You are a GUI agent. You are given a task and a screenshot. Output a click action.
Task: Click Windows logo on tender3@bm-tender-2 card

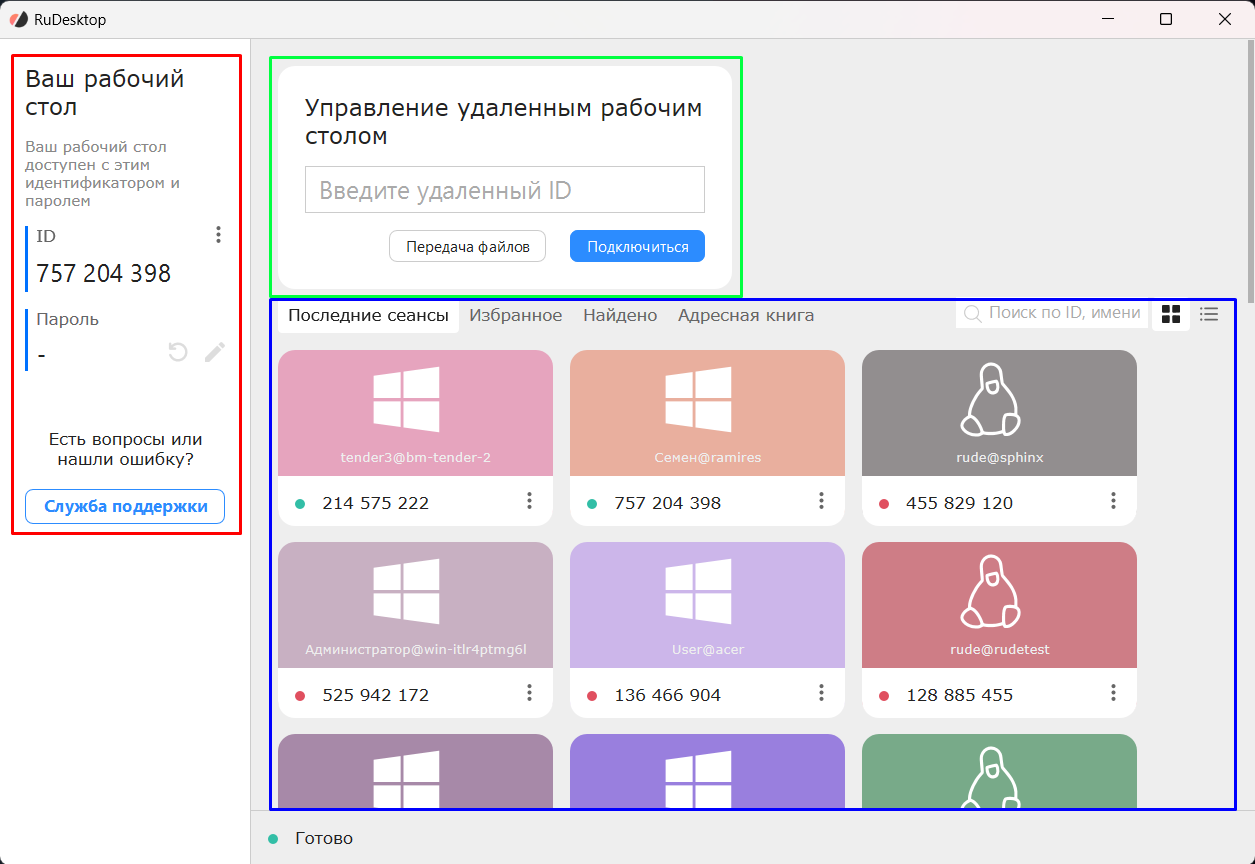tap(406, 399)
